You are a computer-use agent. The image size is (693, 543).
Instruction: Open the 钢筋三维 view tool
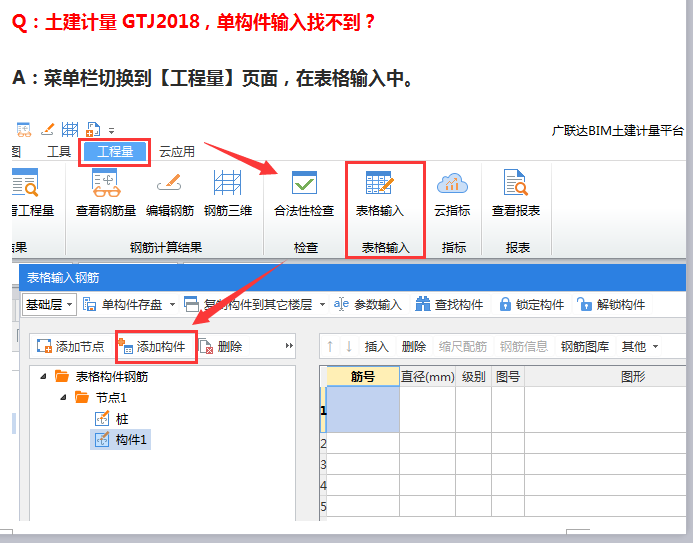pos(228,194)
